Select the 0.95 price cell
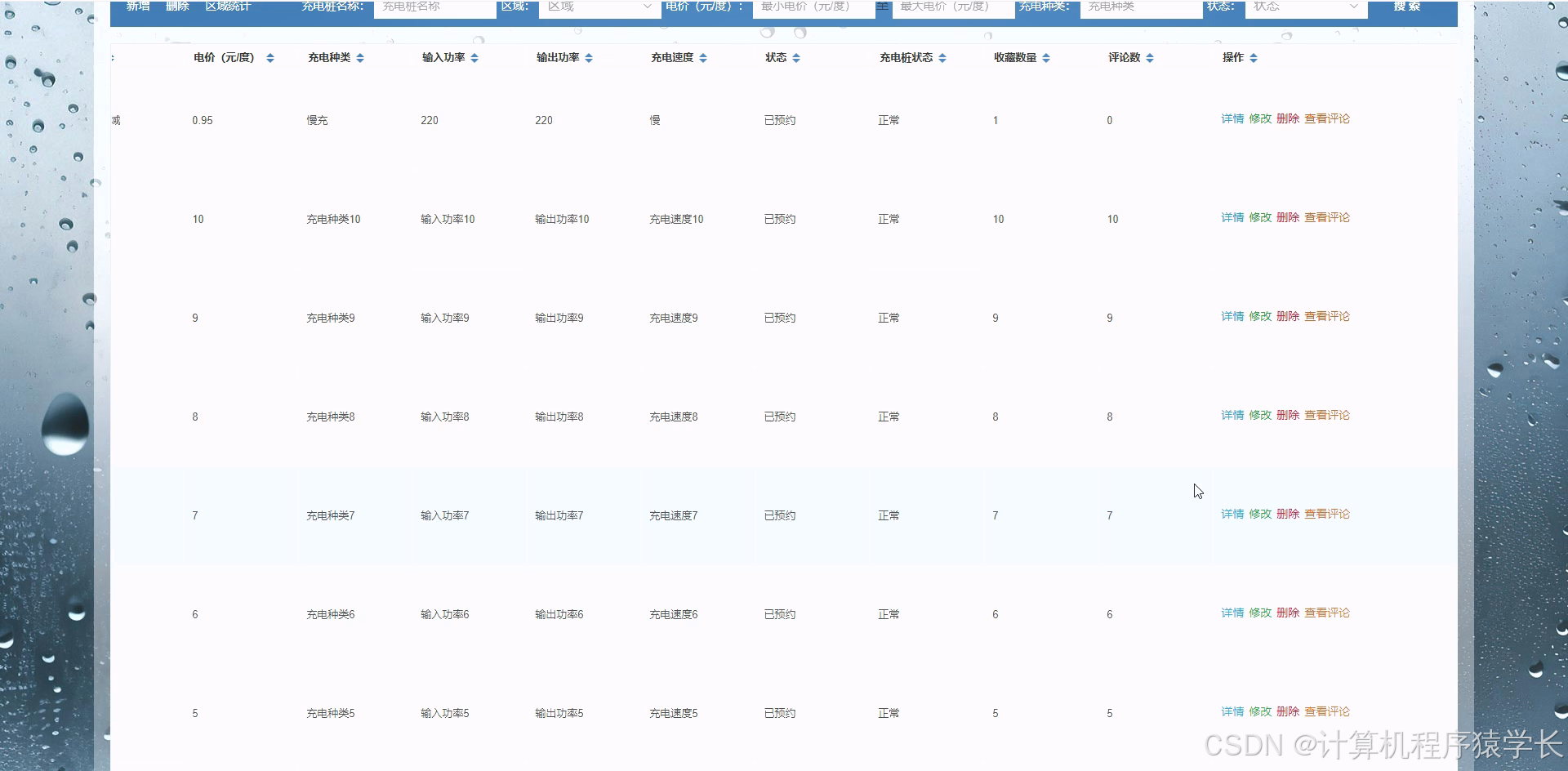The width and height of the screenshot is (1568, 771). pos(203,120)
